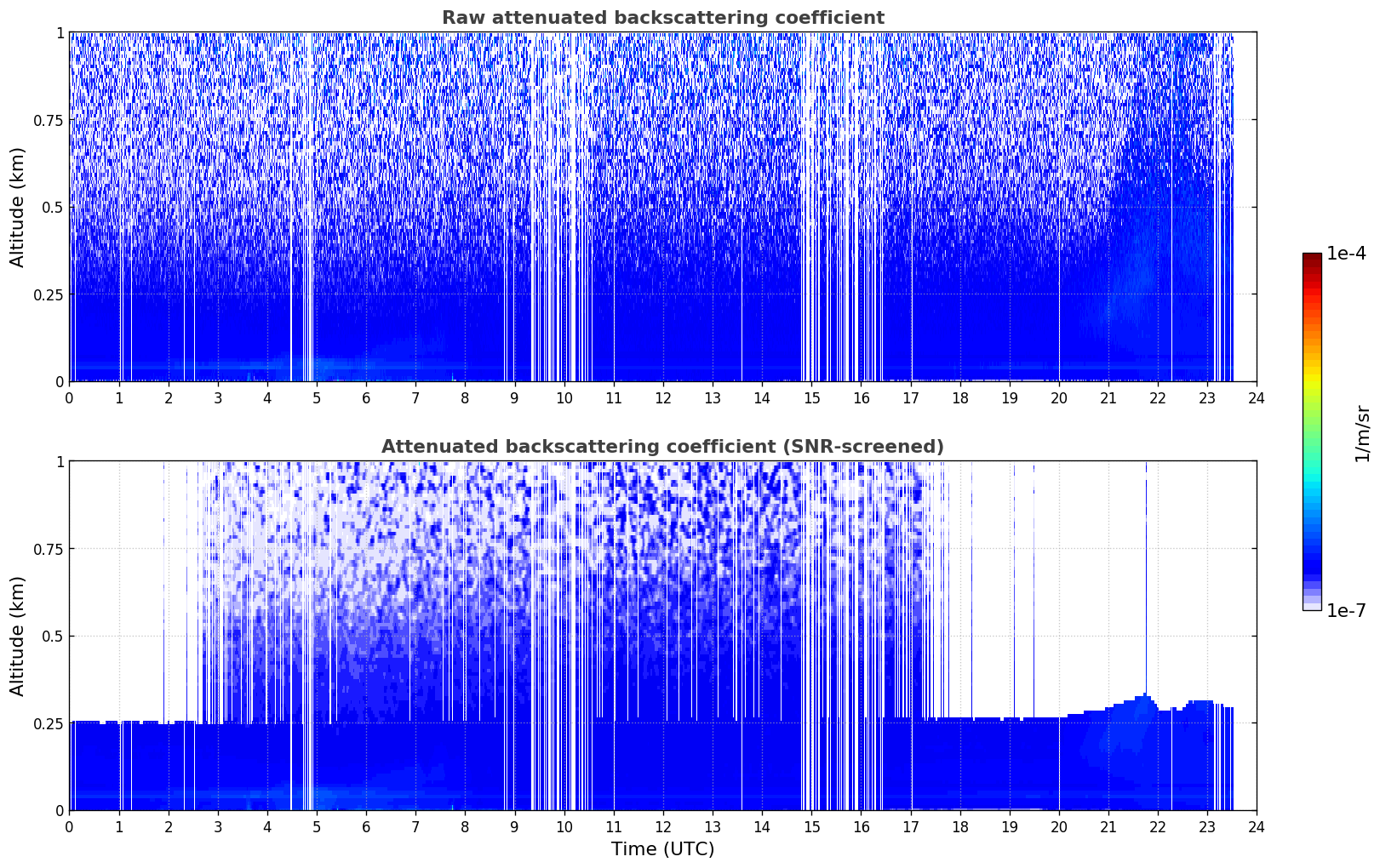Click the "Raw attenuated backscattering coefficient" plot title
The height and width of the screenshot is (868, 1380).
pos(662,18)
